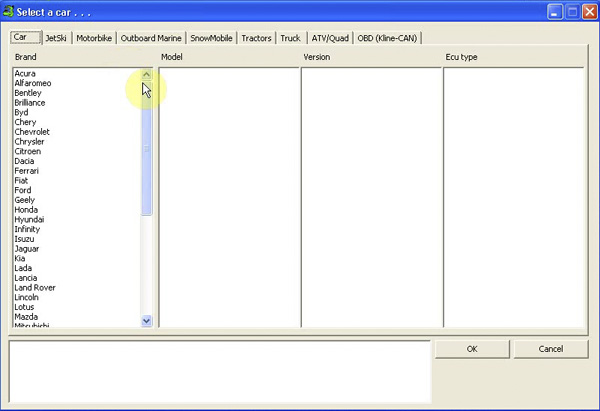This screenshot has width=600, height=411.
Task: Open the Motorbike tab
Action: (x=95, y=38)
